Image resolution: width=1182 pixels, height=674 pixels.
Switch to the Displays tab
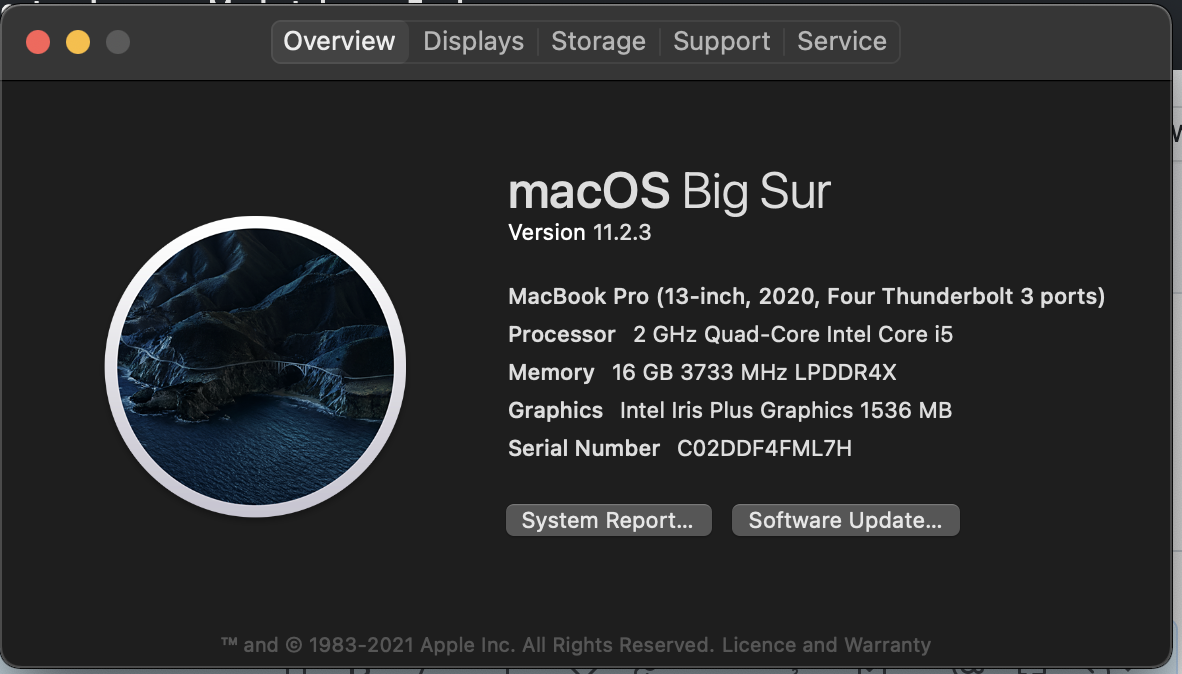tap(473, 41)
